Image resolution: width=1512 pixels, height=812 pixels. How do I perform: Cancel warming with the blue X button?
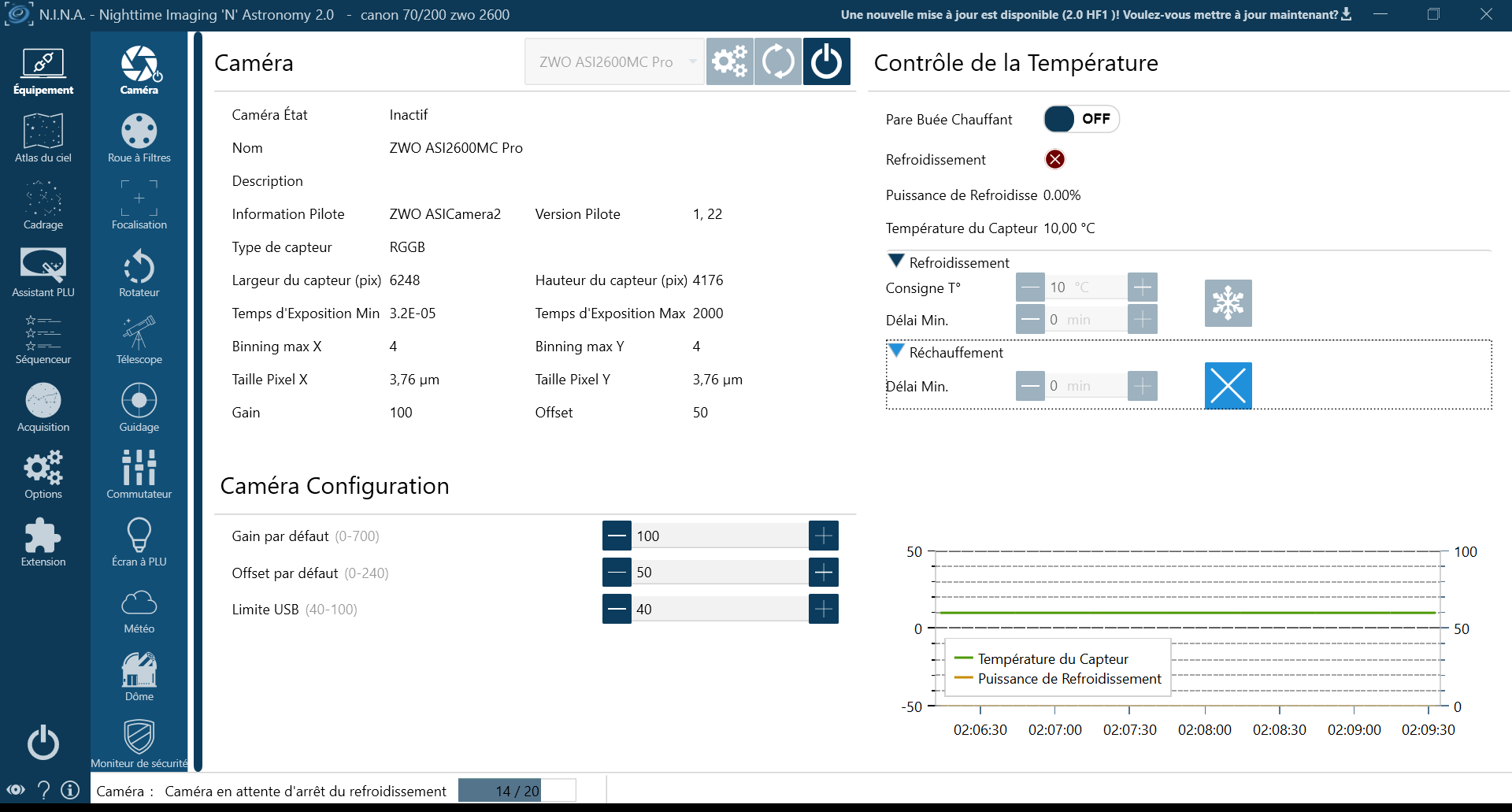point(1228,386)
